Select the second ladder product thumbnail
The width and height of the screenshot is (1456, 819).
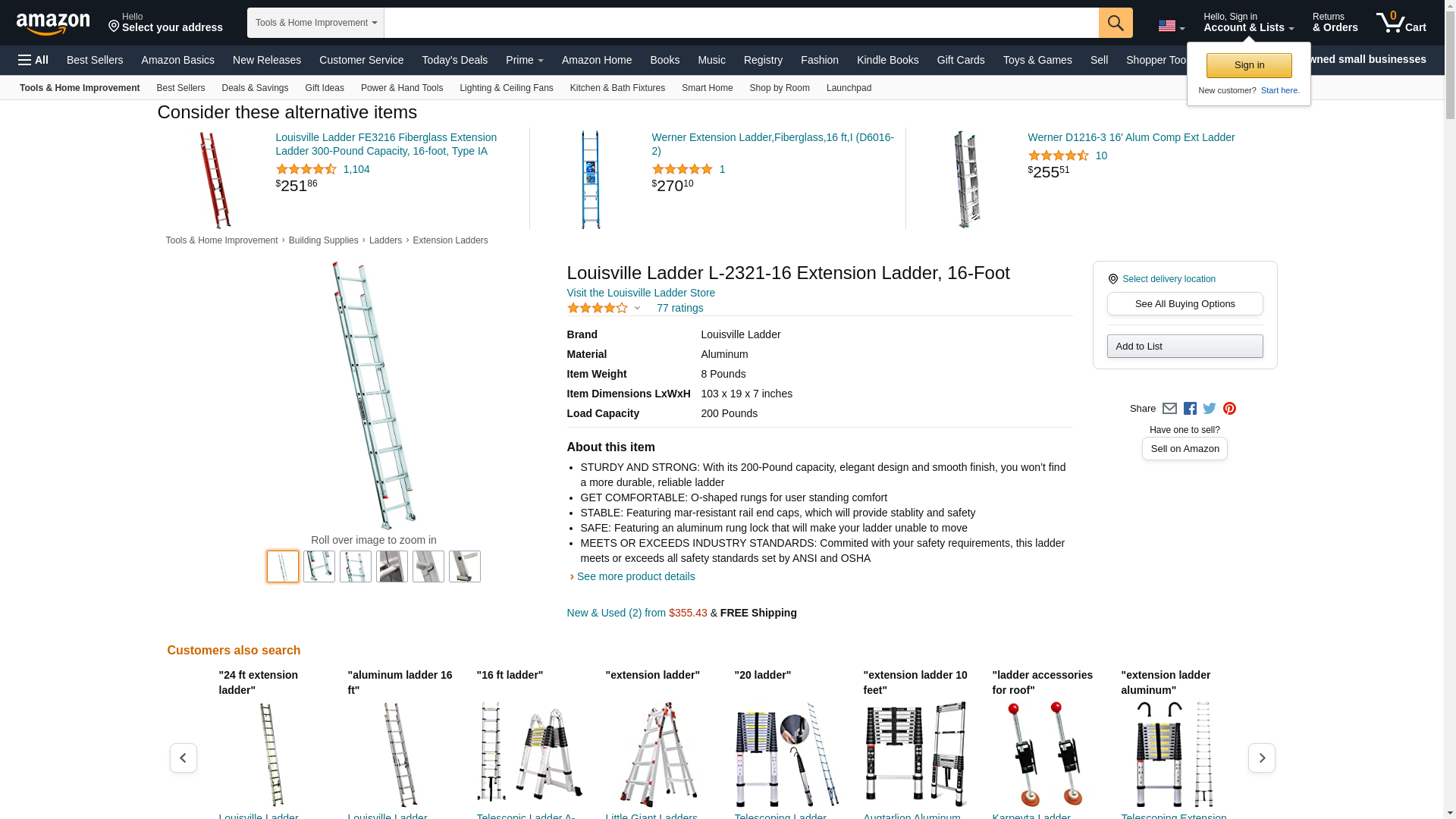pyautogui.click(x=319, y=566)
